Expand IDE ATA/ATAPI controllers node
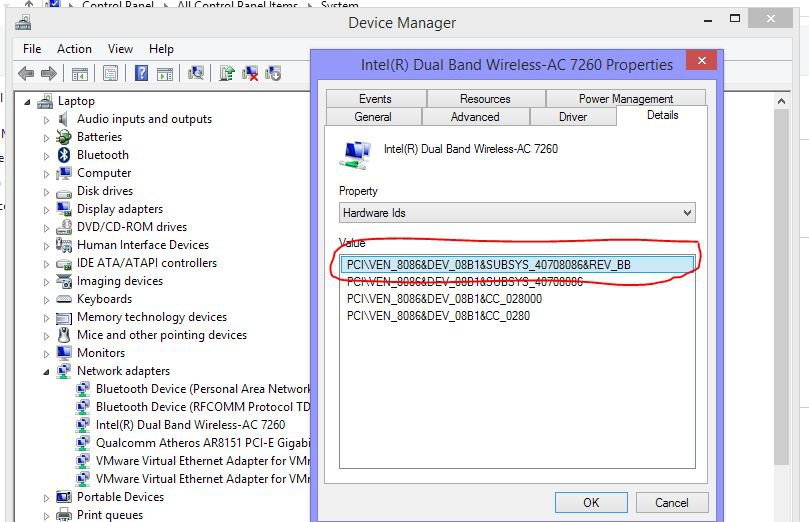Screen dimensions: 809x522 point(46,264)
